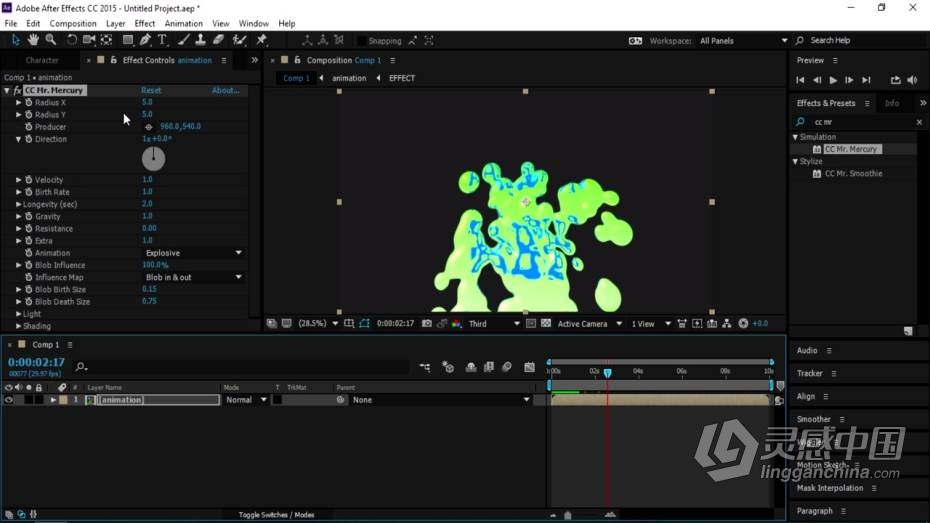
Task: Select the Unified Camera tool
Action: (x=89, y=40)
